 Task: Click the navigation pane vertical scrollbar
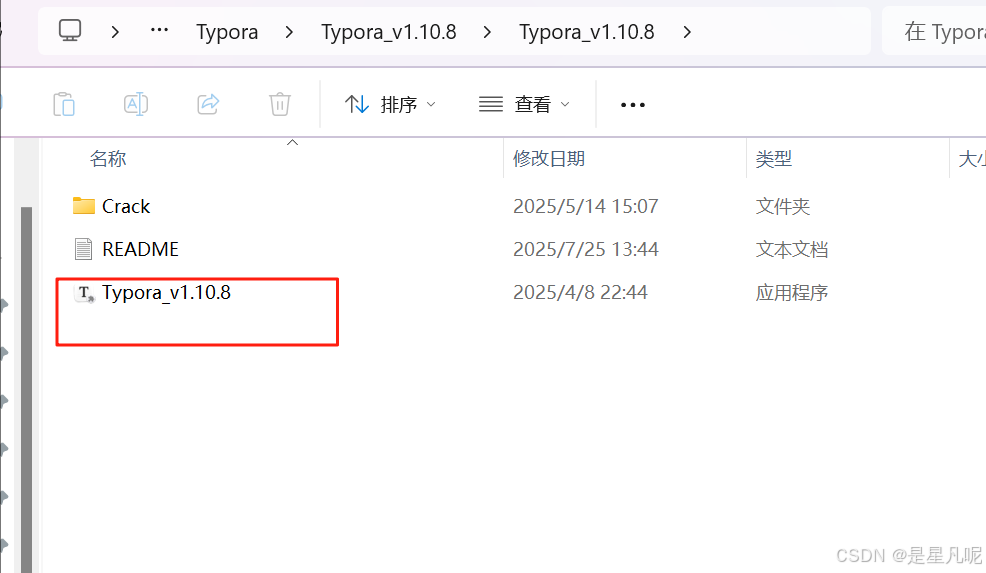click(26, 389)
